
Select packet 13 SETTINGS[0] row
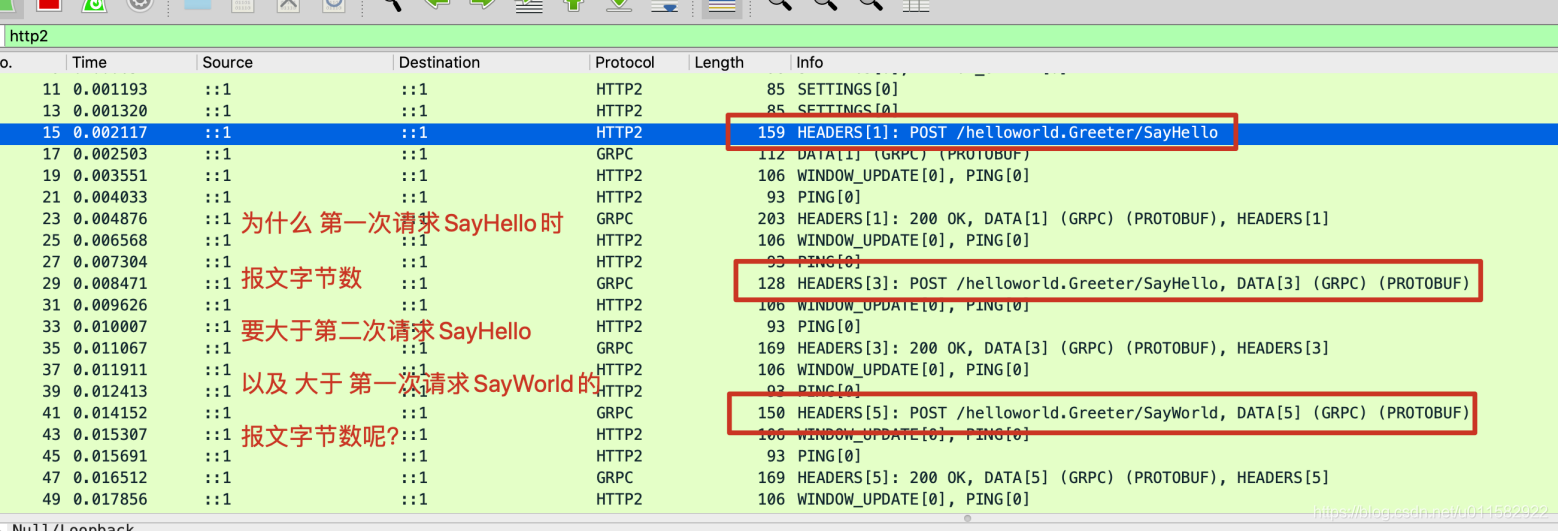pyautogui.click(x=779, y=111)
